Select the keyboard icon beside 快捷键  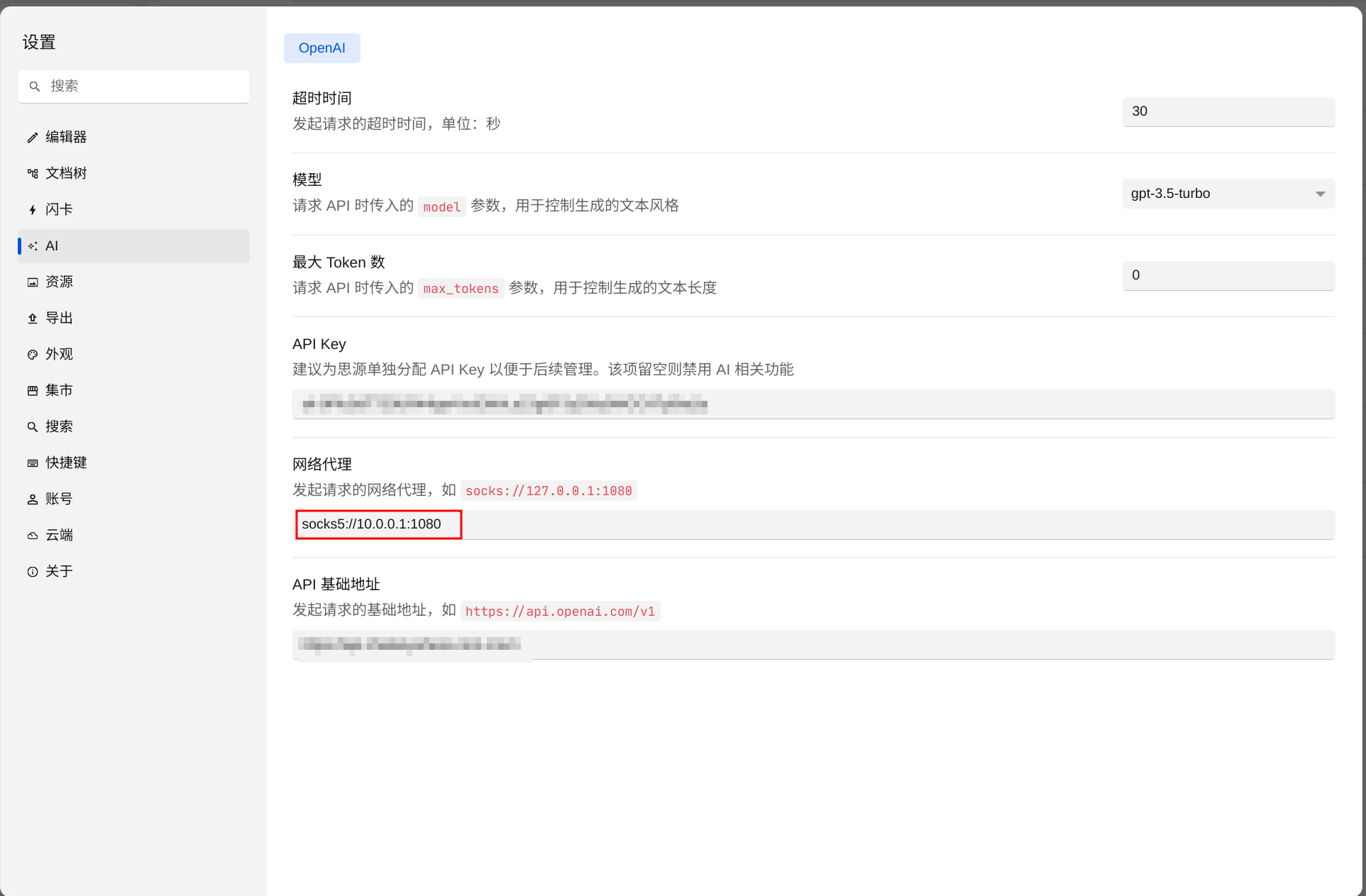pos(33,462)
